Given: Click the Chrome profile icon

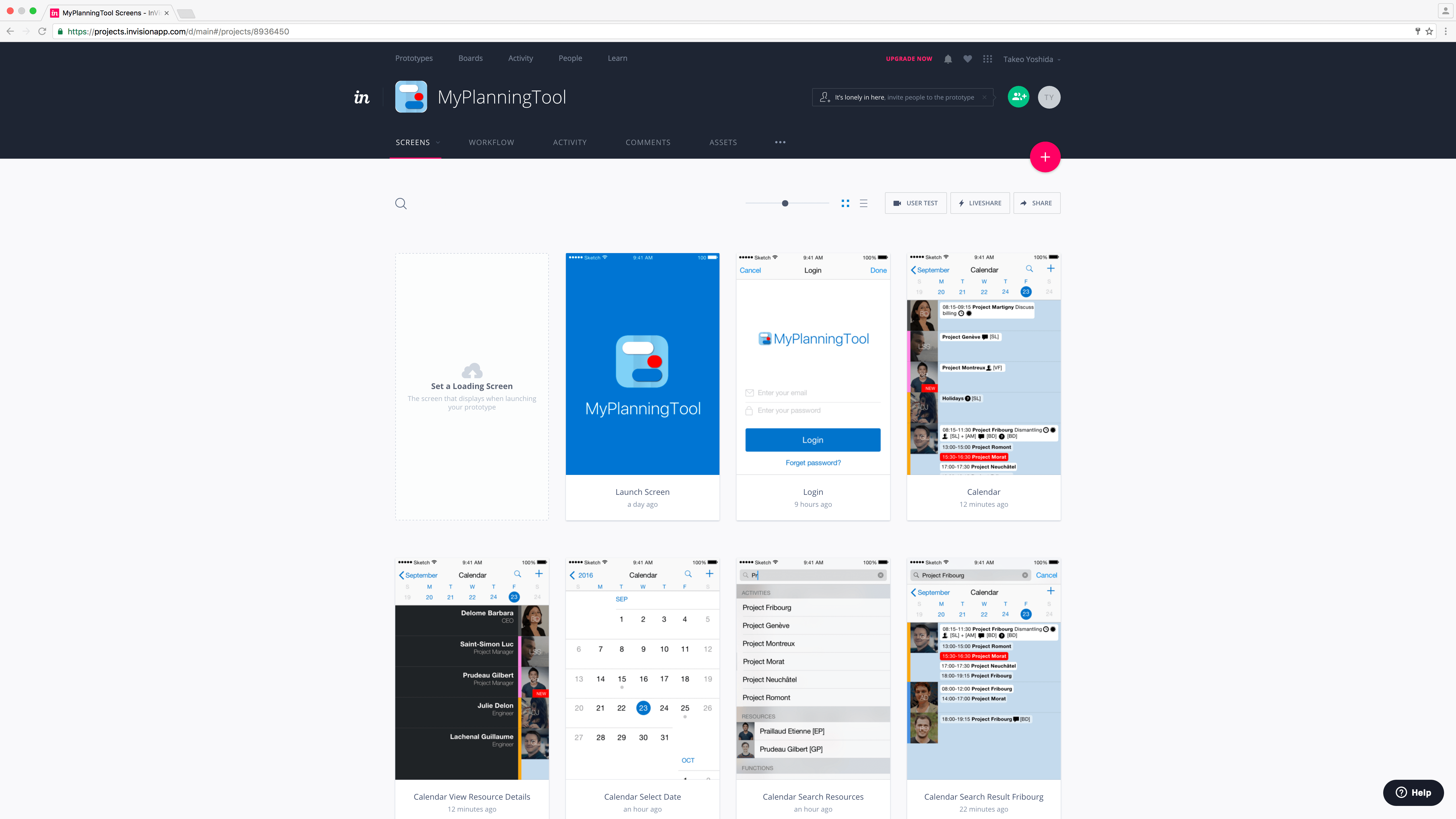Looking at the screenshot, I should pyautogui.click(x=1446, y=11).
